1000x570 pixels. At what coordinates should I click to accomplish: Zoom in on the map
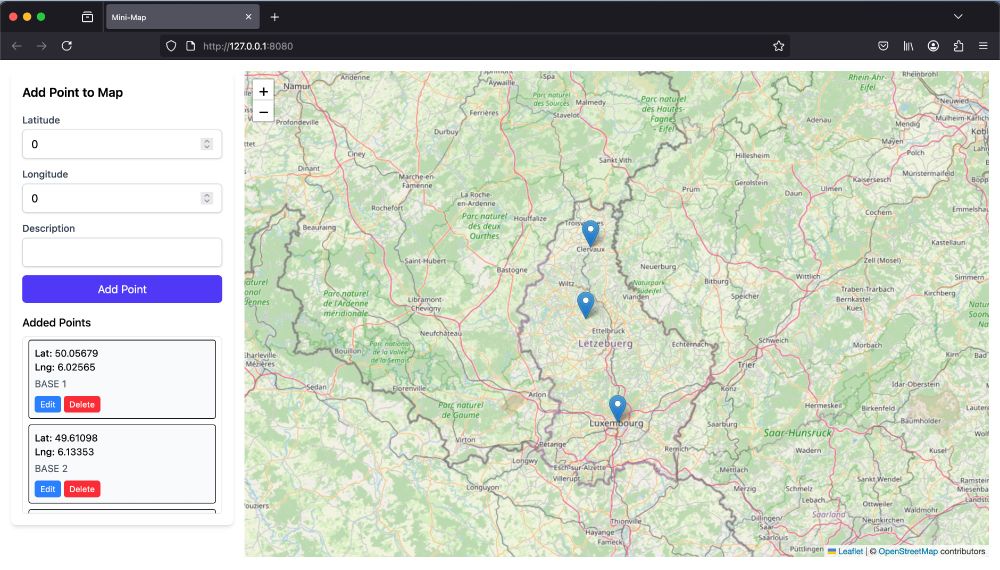click(x=263, y=91)
